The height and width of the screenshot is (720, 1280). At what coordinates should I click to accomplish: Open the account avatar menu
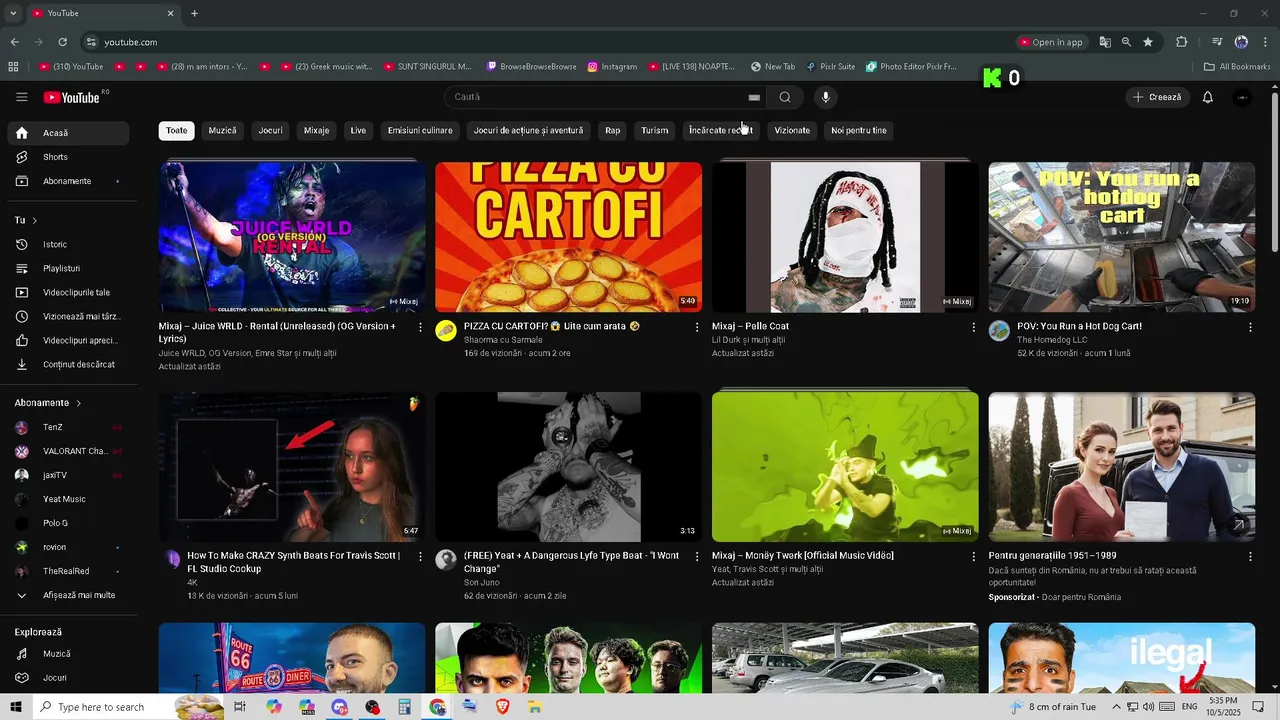tap(1242, 97)
